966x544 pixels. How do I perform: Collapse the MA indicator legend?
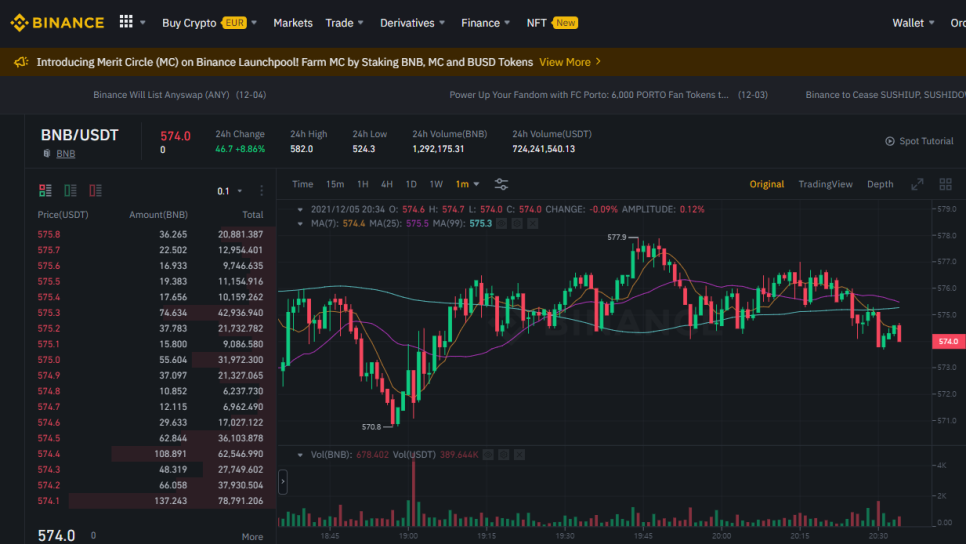300,224
